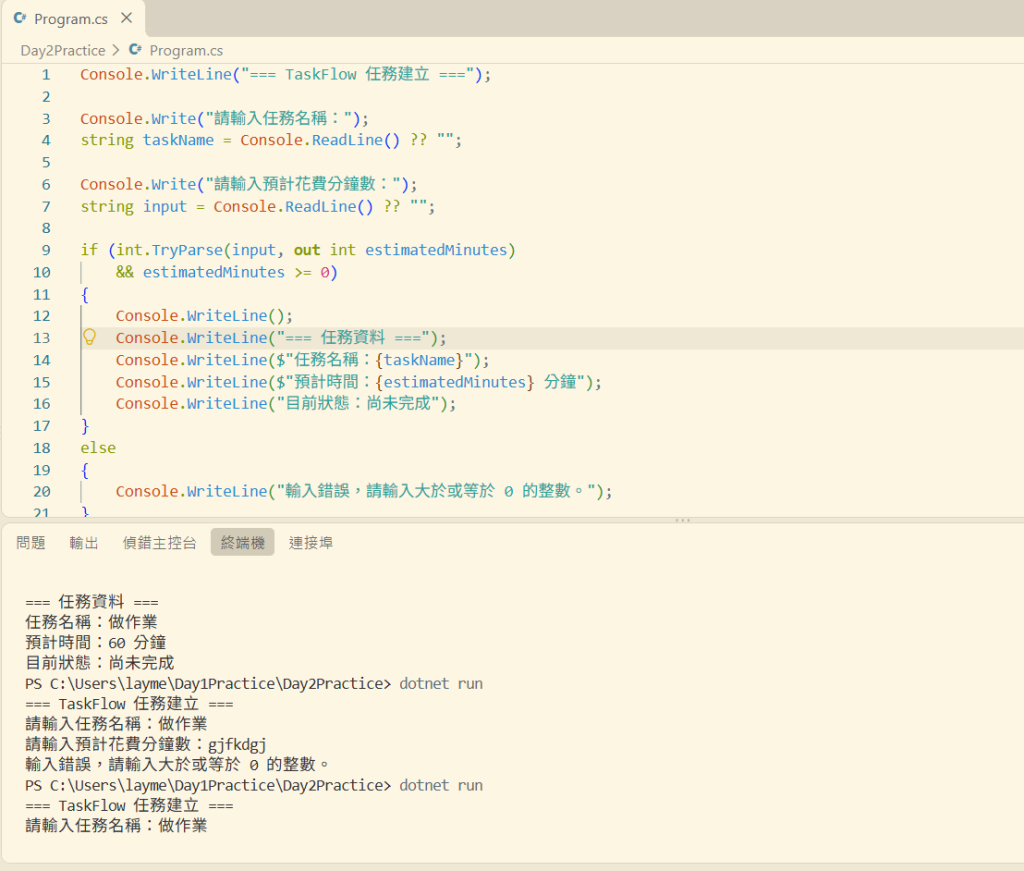Click line number 9 in the gutter

click(46, 250)
